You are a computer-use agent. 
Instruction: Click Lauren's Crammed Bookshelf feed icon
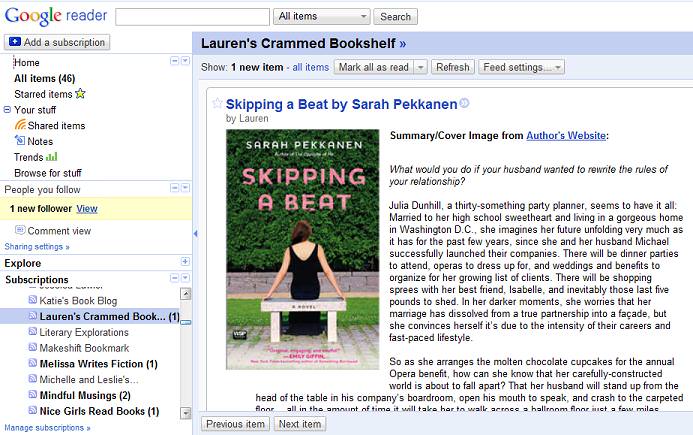point(33,316)
